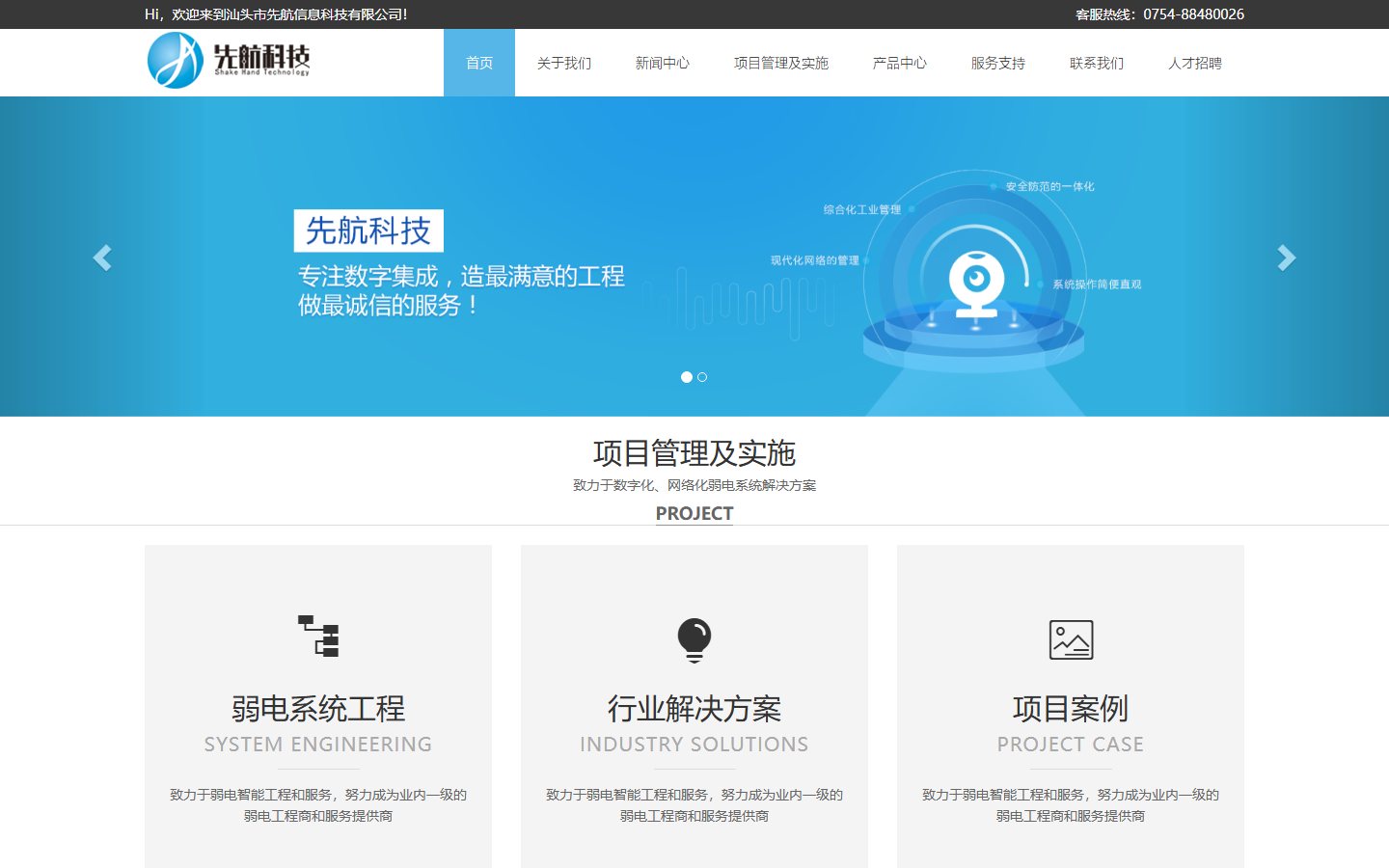Viewport: 1389px width, 868px height.
Task: Click the 致力于数字化、网络化弱电系统解决方案 tagline
Action: pyautogui.click(x=694, y=485)
